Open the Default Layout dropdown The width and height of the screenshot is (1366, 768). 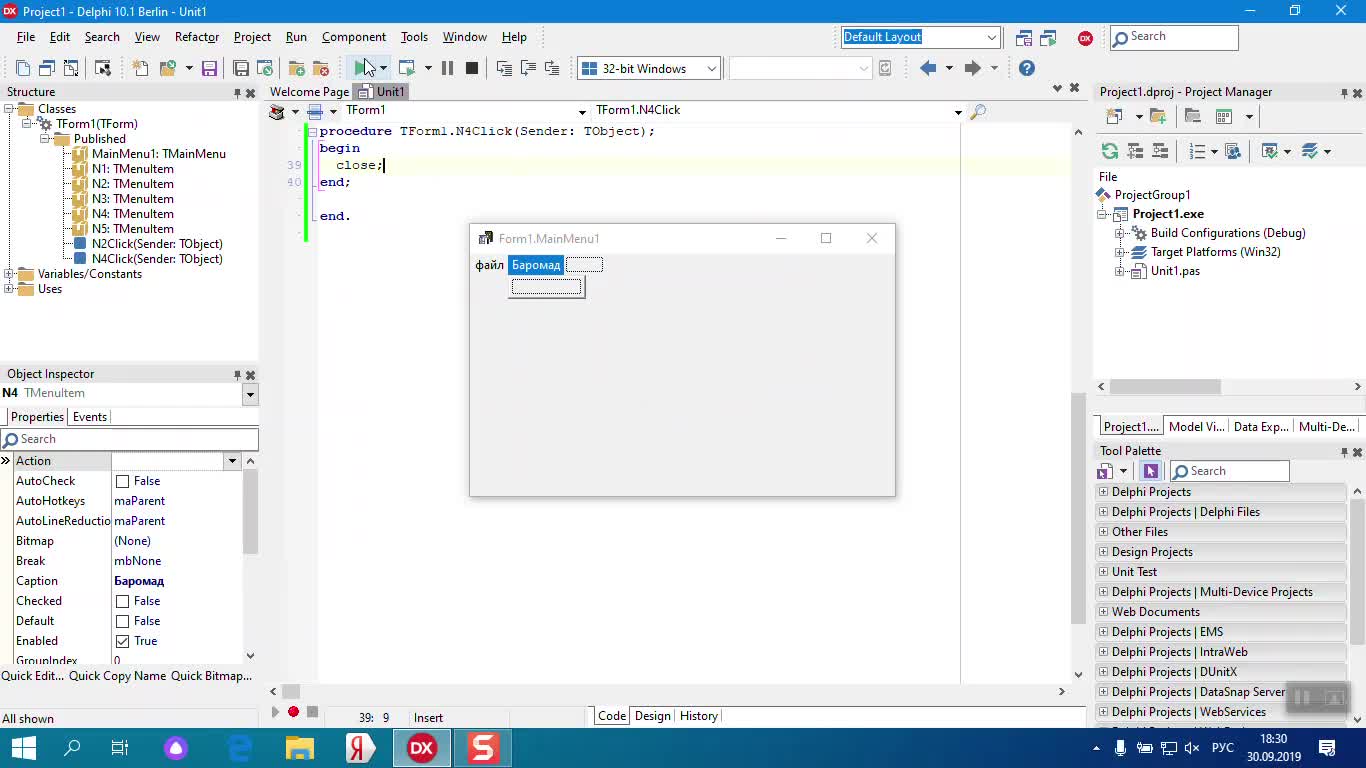[991, 38]
